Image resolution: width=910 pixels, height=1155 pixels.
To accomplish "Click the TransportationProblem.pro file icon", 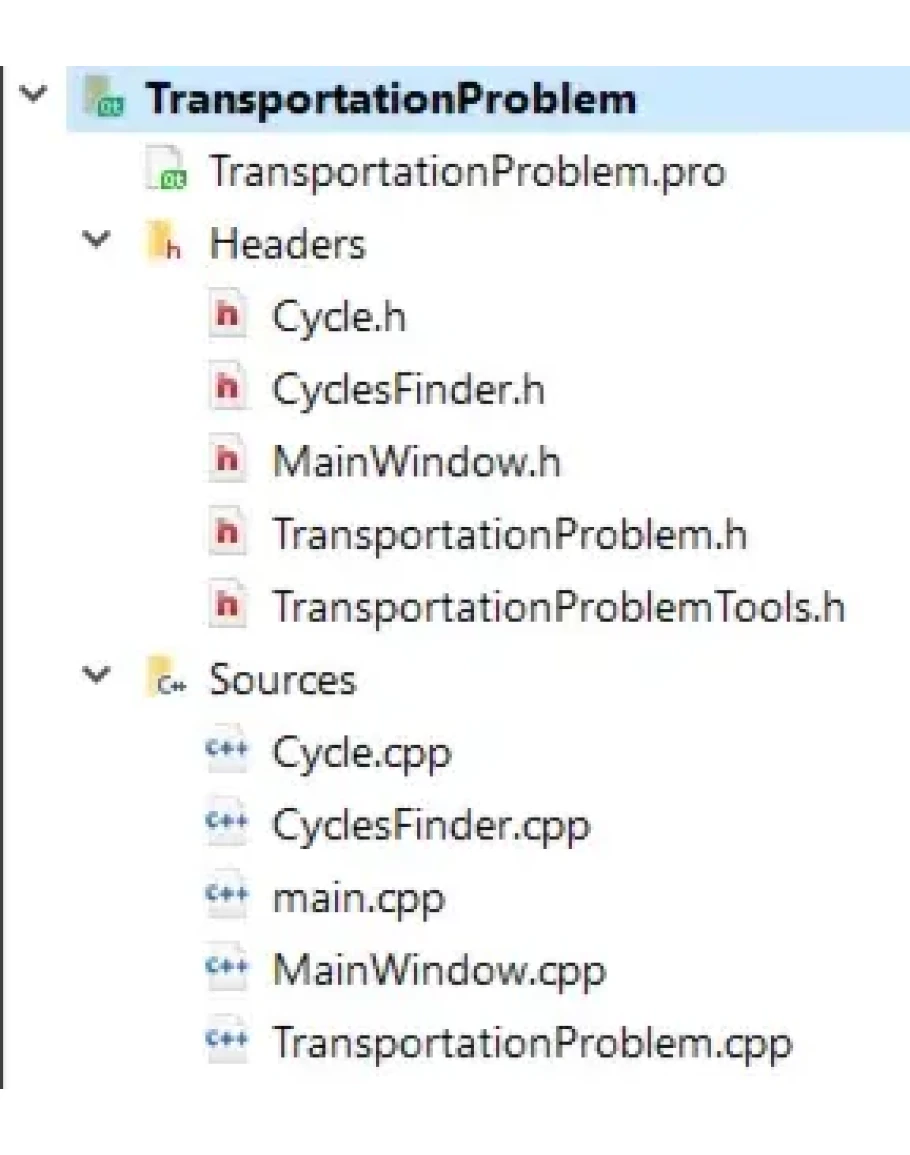I will pos(164,171).
